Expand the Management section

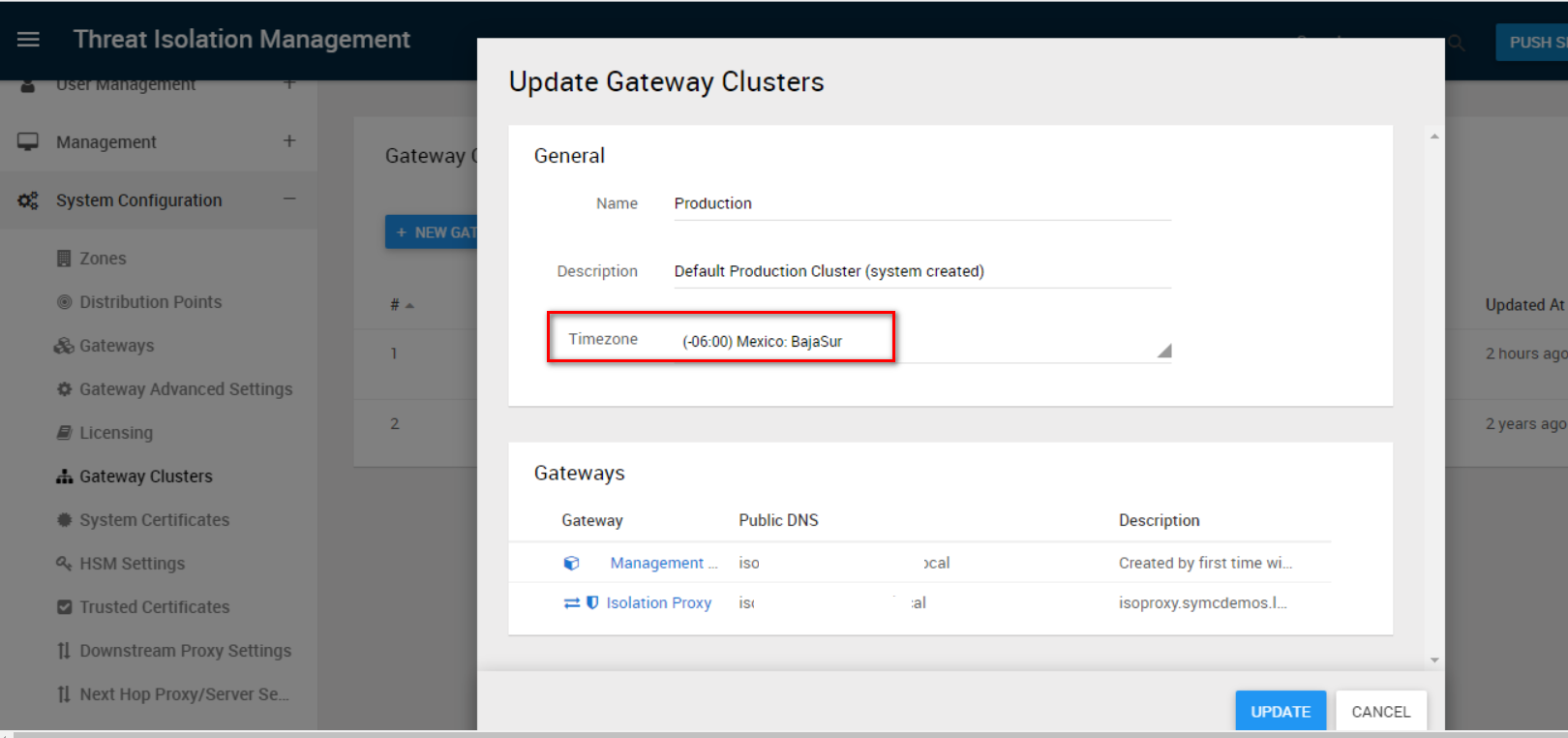point(289,141)
